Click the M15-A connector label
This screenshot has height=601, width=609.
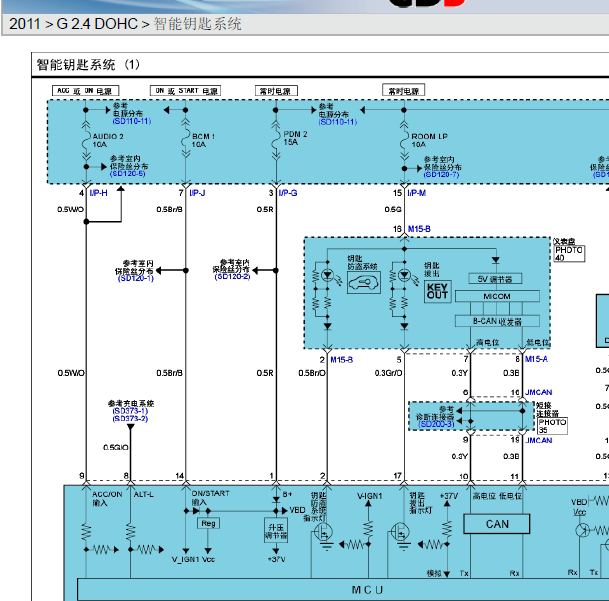click(536, 359)
